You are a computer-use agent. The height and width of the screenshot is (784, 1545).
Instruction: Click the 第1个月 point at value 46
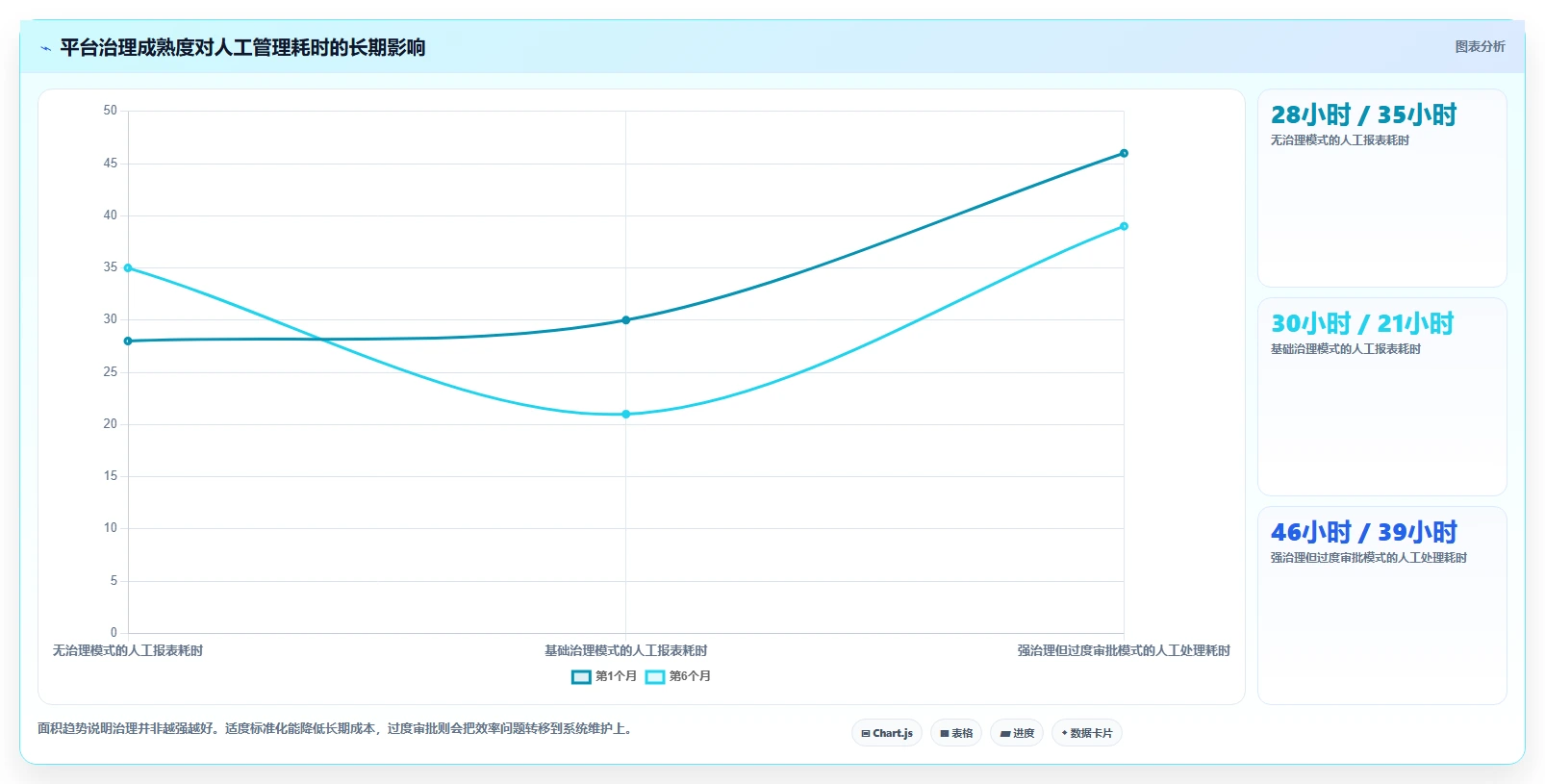click(x=1124, y=153)
